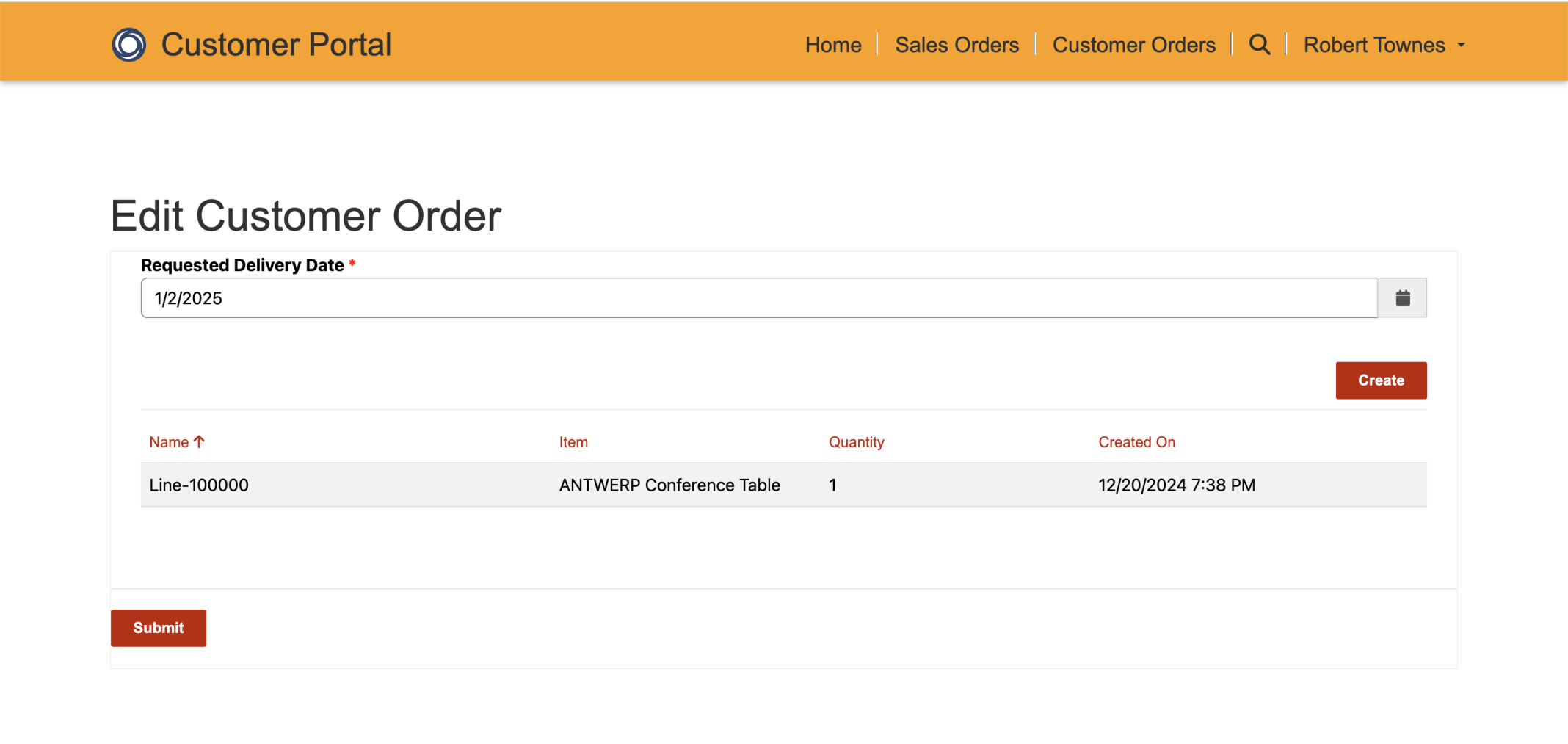Sort the table by Quantity column

(856, 442)
